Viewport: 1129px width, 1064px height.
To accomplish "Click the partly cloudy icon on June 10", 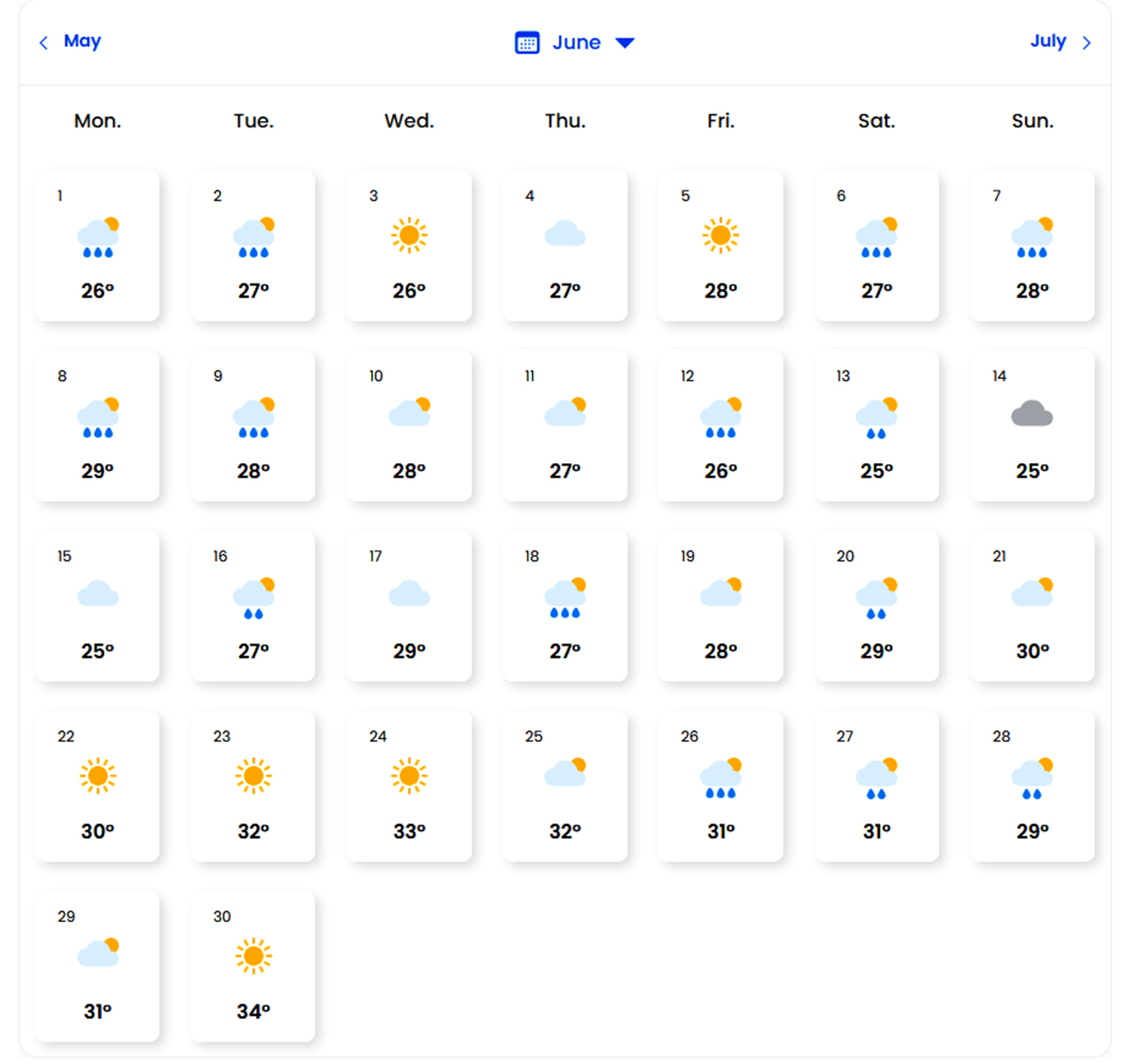I will [x=410, y=413].
